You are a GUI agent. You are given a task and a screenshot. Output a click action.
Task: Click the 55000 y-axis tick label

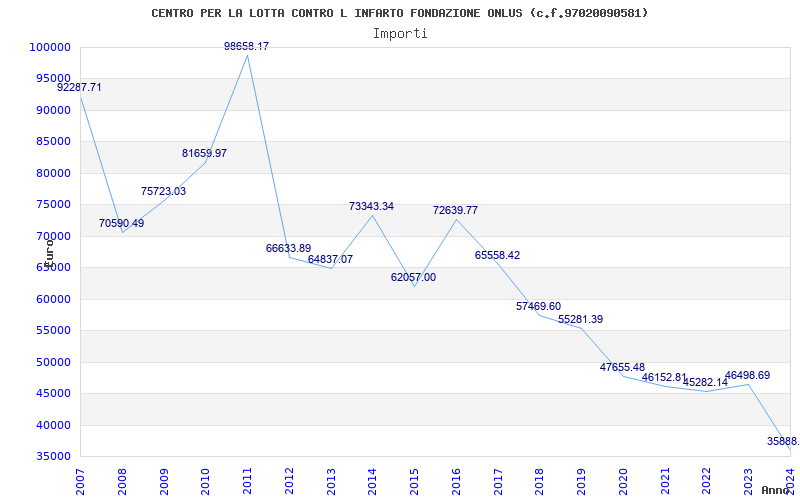click(53, 331)
